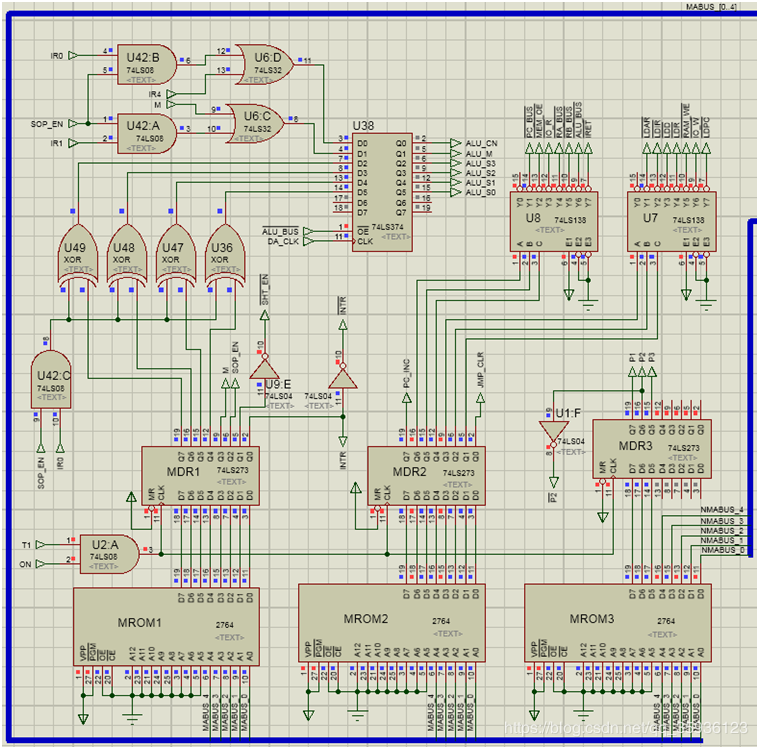Image resolution: width=758 pixels, height=747 pixels.
Task: Click the U42:C AND gate
Action: 50,382
